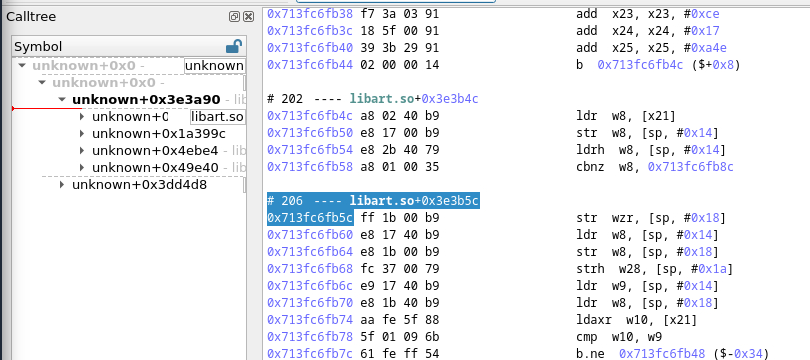Click the 'add x25, x25, #0xa4e' instruction
The width and height of the screenshot is (810, 360).
tap(651, 48)
